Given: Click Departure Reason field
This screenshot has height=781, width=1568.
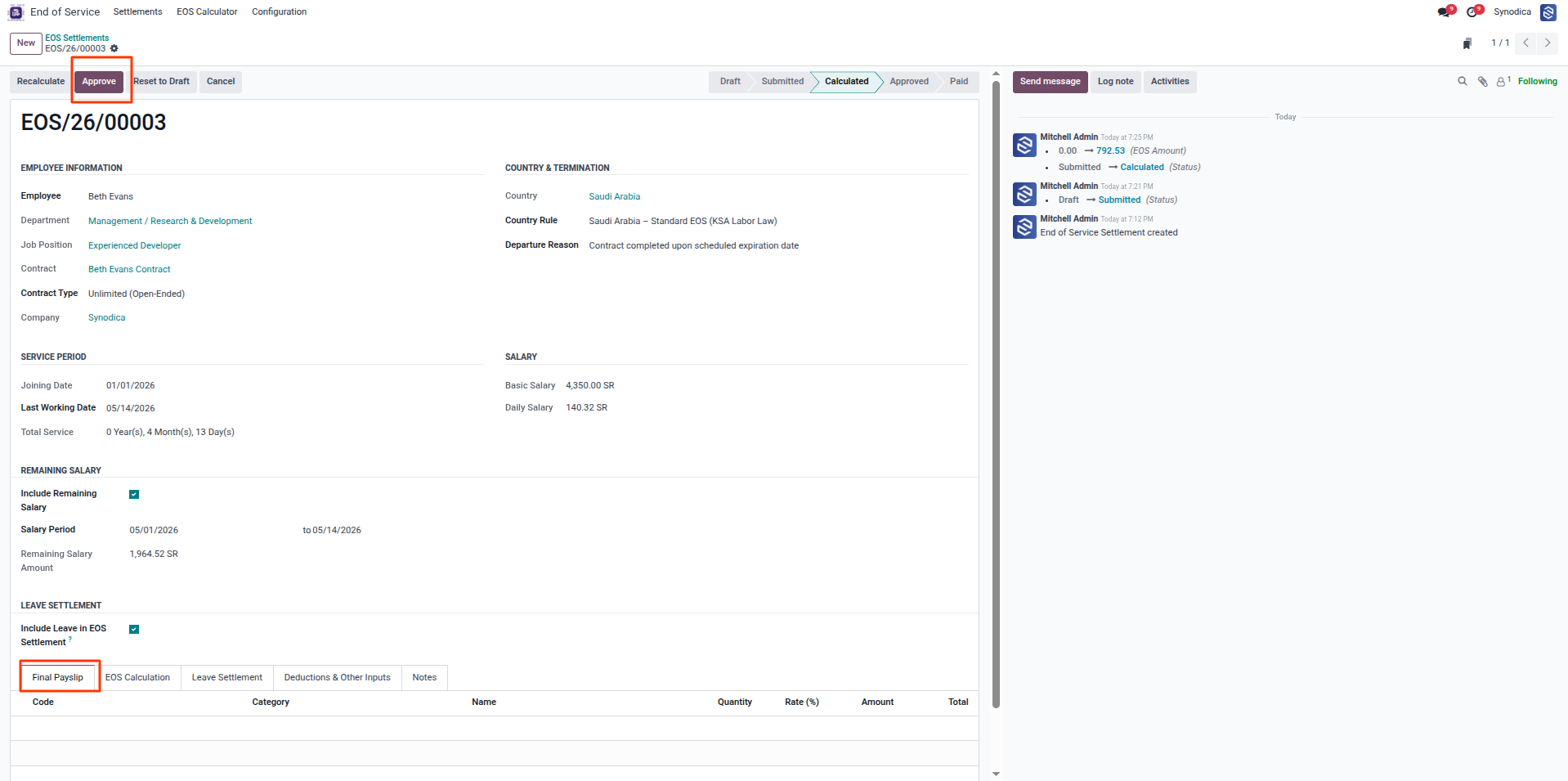Looking at the screenshot, I should 694,245.
